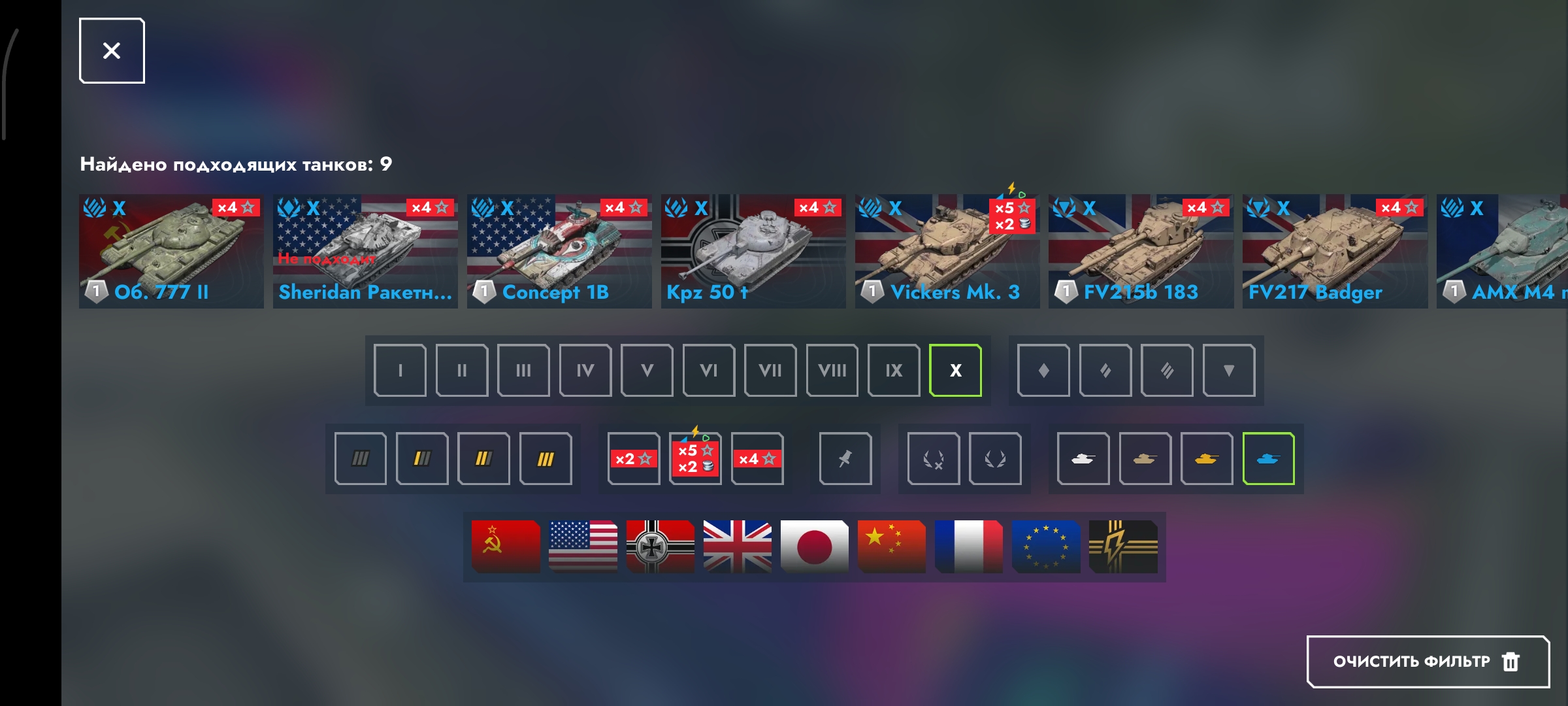Select the x2 star bonus filter
The height and width of the screenshot is (706, 1568).
633,458
